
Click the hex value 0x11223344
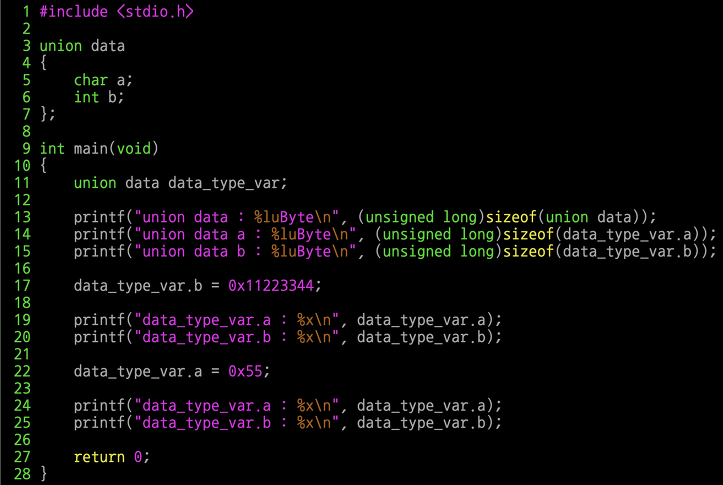[271, 286]
